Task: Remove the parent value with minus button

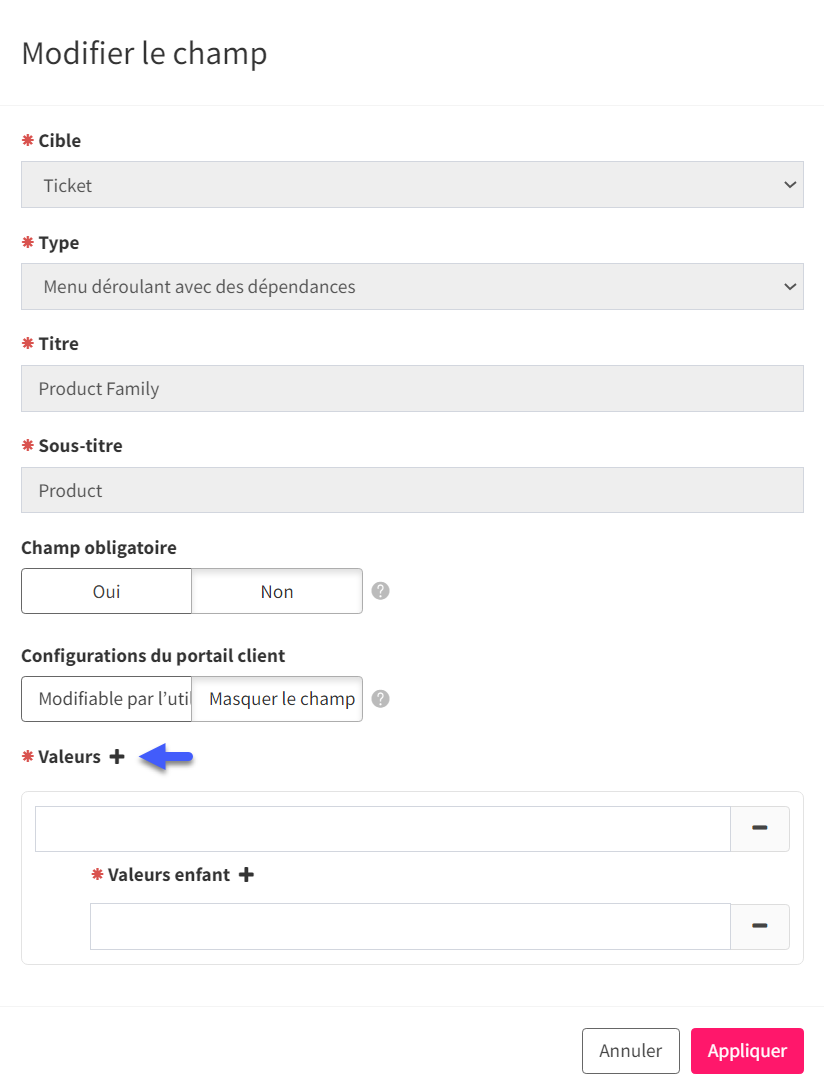Action: [x=759, y=828]
